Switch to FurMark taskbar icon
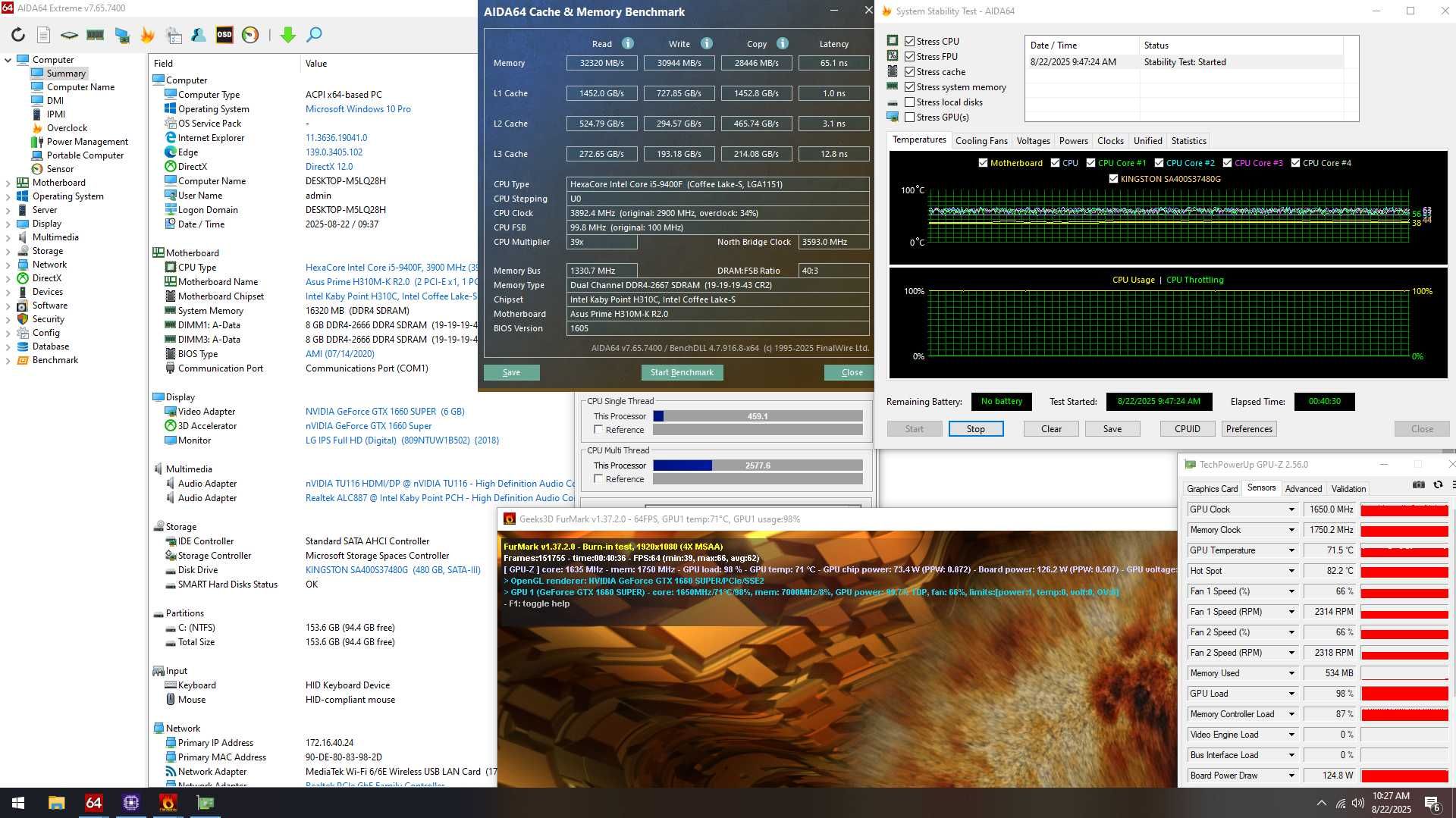Image resolution: width=1456 pixels, height=818 pixels. point(168,803)
